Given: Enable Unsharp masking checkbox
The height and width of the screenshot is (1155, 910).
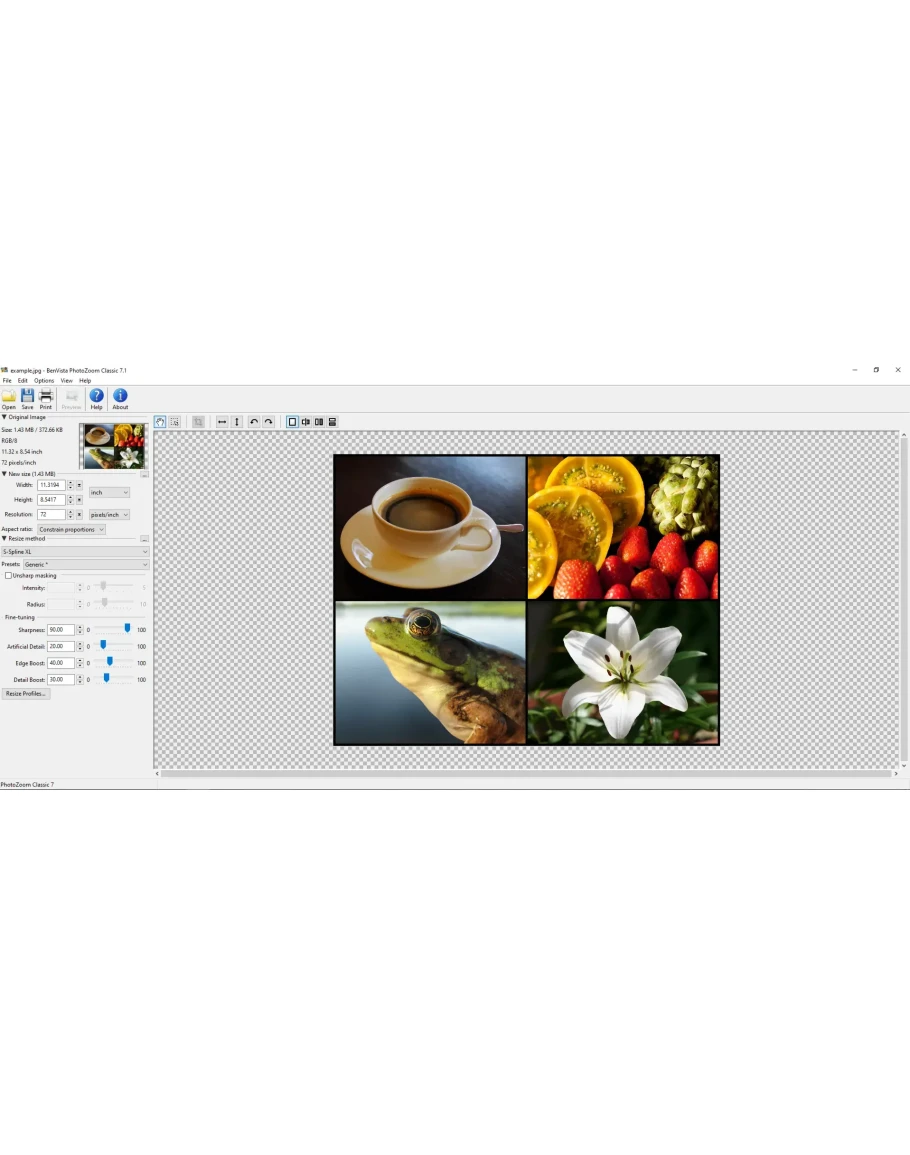Looking at the screenshot, I should [8, 575].
